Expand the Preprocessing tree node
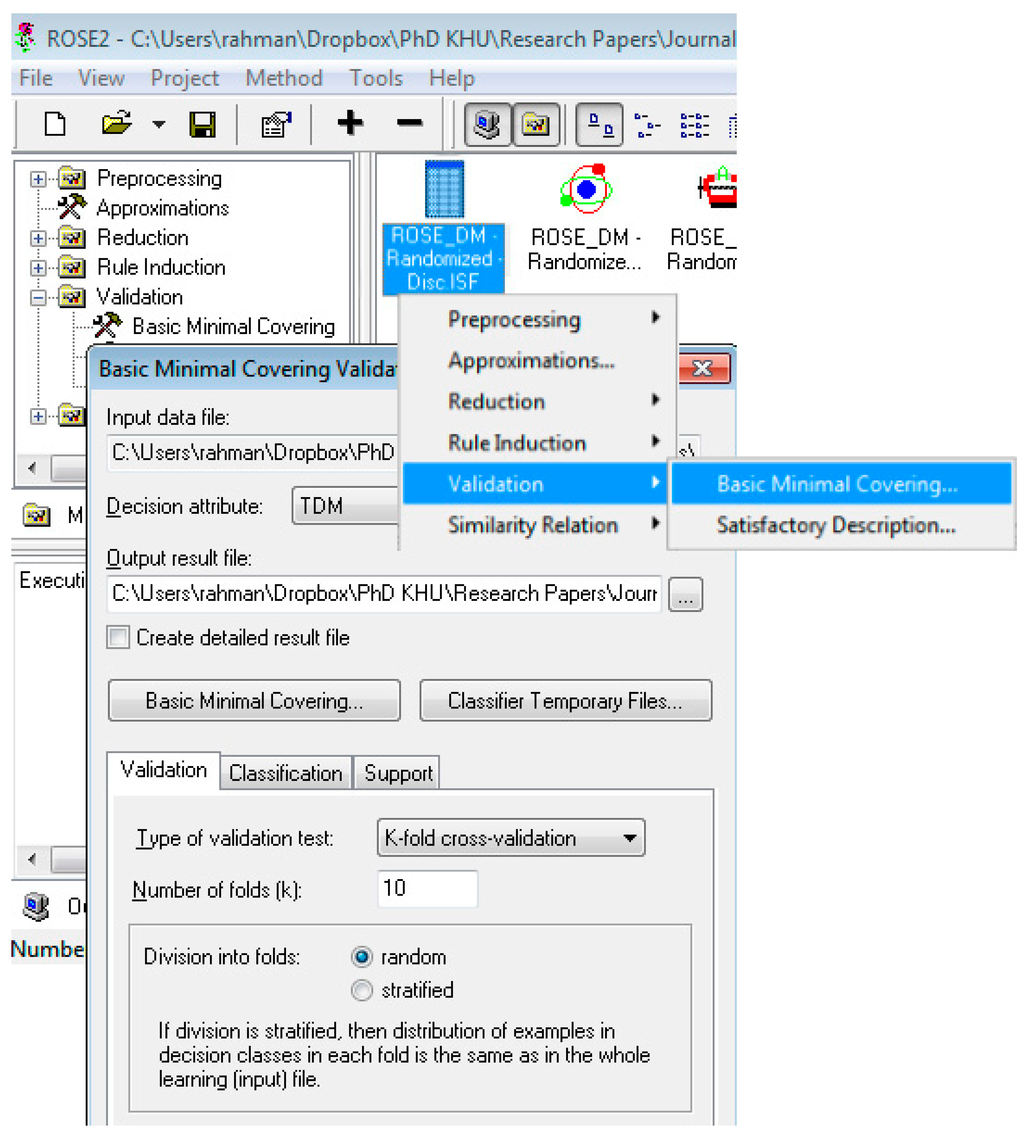1024x1131 pixels. tap(39, 179)
